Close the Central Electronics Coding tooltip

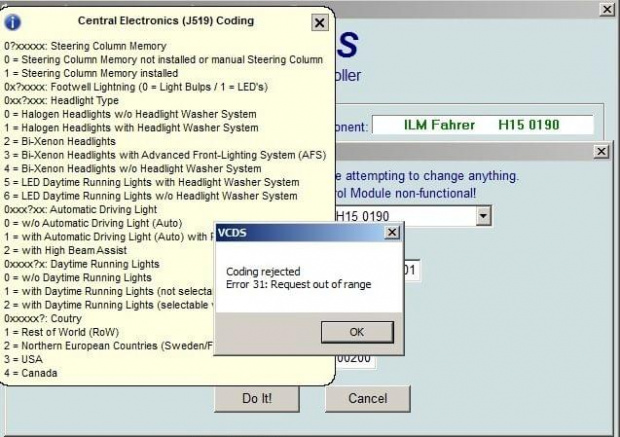[x=319, y=23]
